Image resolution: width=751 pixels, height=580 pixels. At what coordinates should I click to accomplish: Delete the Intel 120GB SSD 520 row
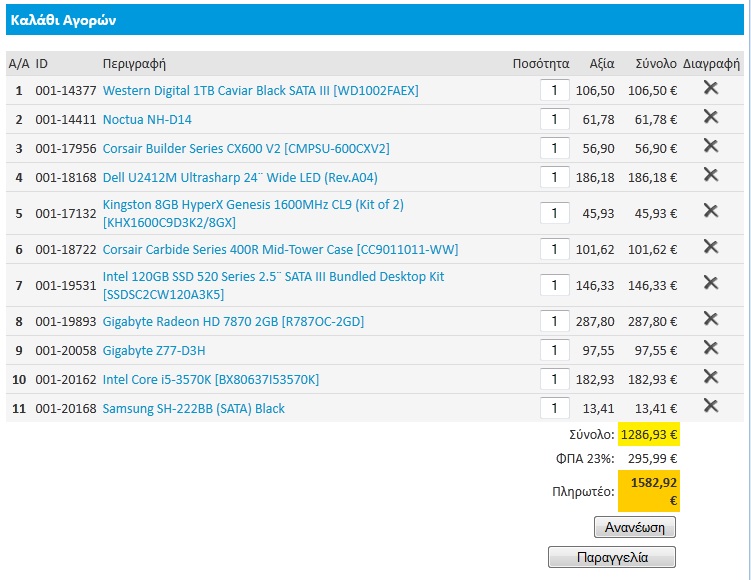pyautogui.click(x=711, y=283)
